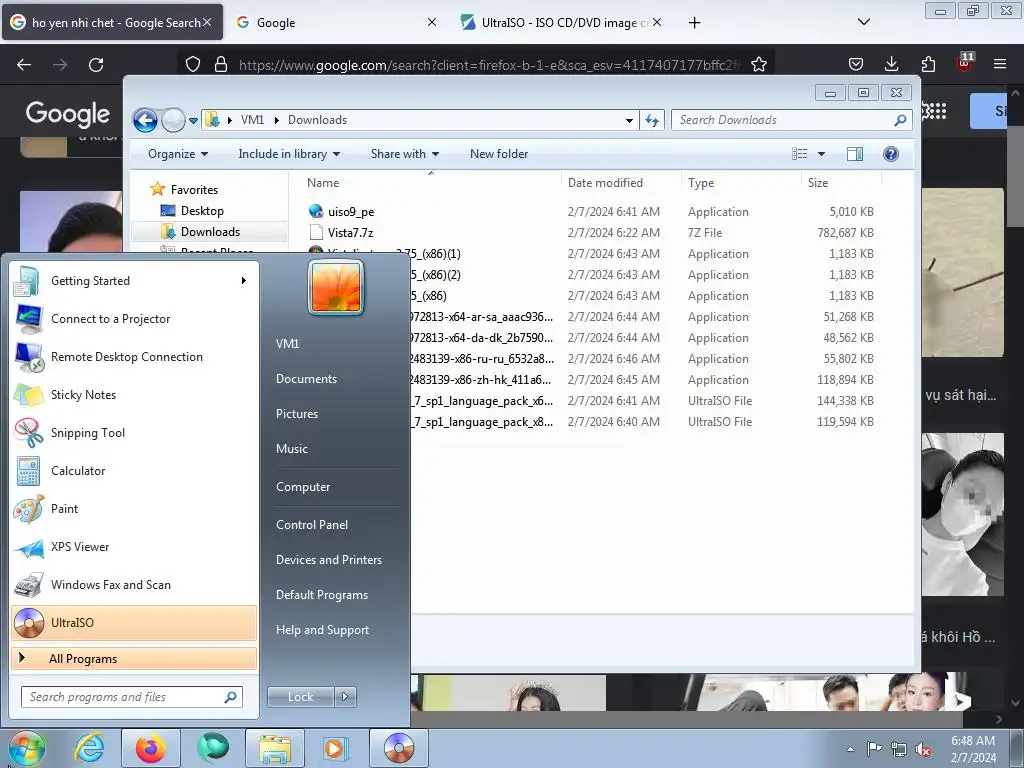Bookmark page with the star icon
Image resolution: width=1024 pixels, height=768 pixels.
758,65
